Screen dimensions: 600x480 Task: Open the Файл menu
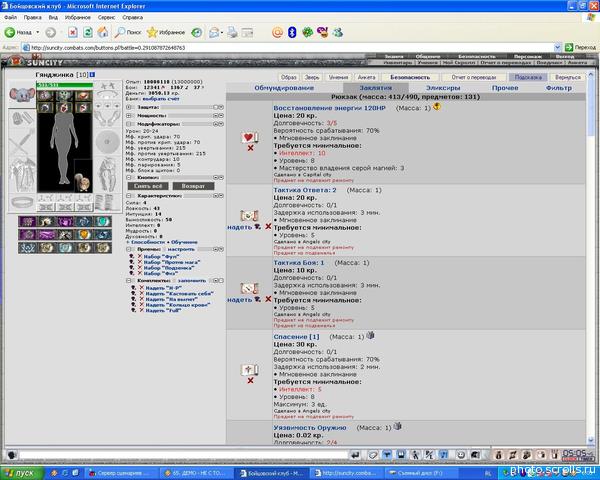10,18
